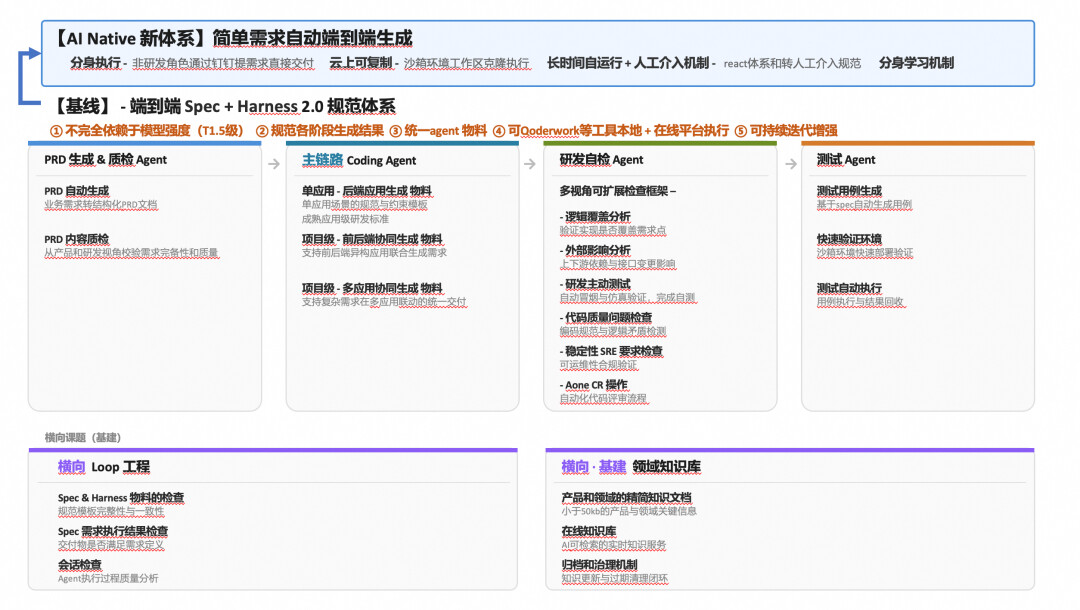This screenshot has height=610, width=1080.
Task: Select 'PRD 自动生成' item
Action: point(76,191)
